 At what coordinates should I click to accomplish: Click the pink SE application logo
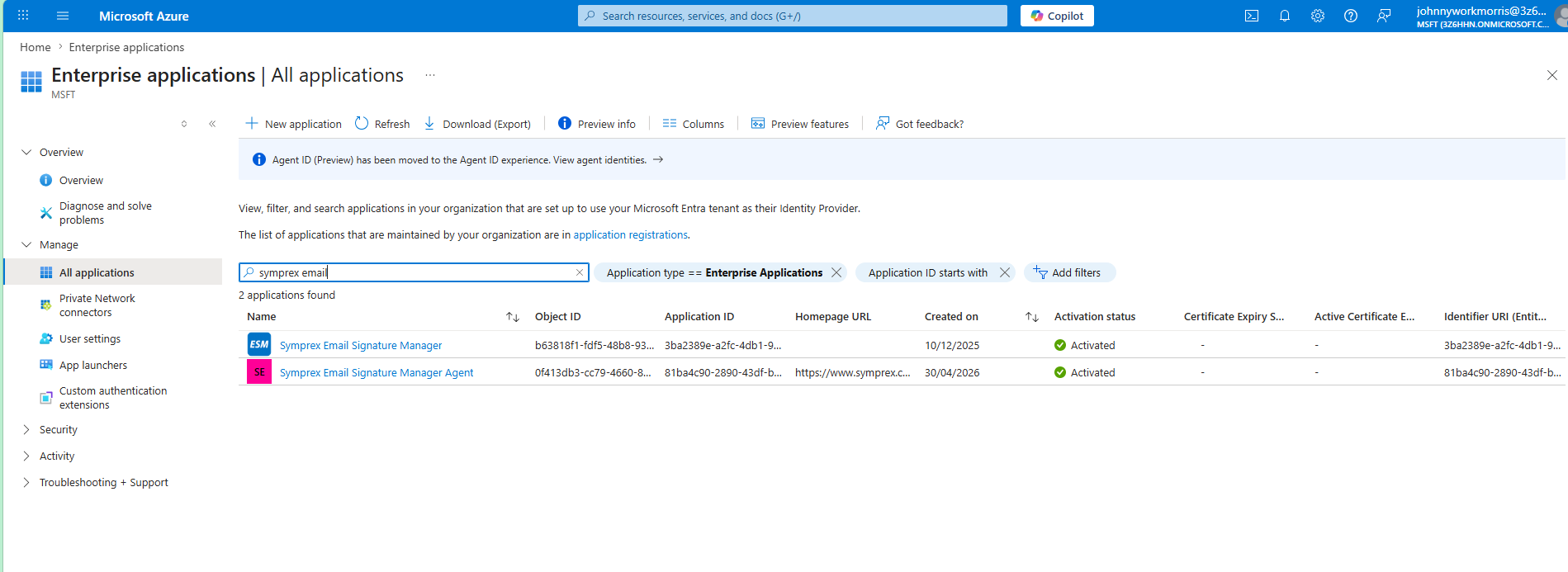(259, 371)
